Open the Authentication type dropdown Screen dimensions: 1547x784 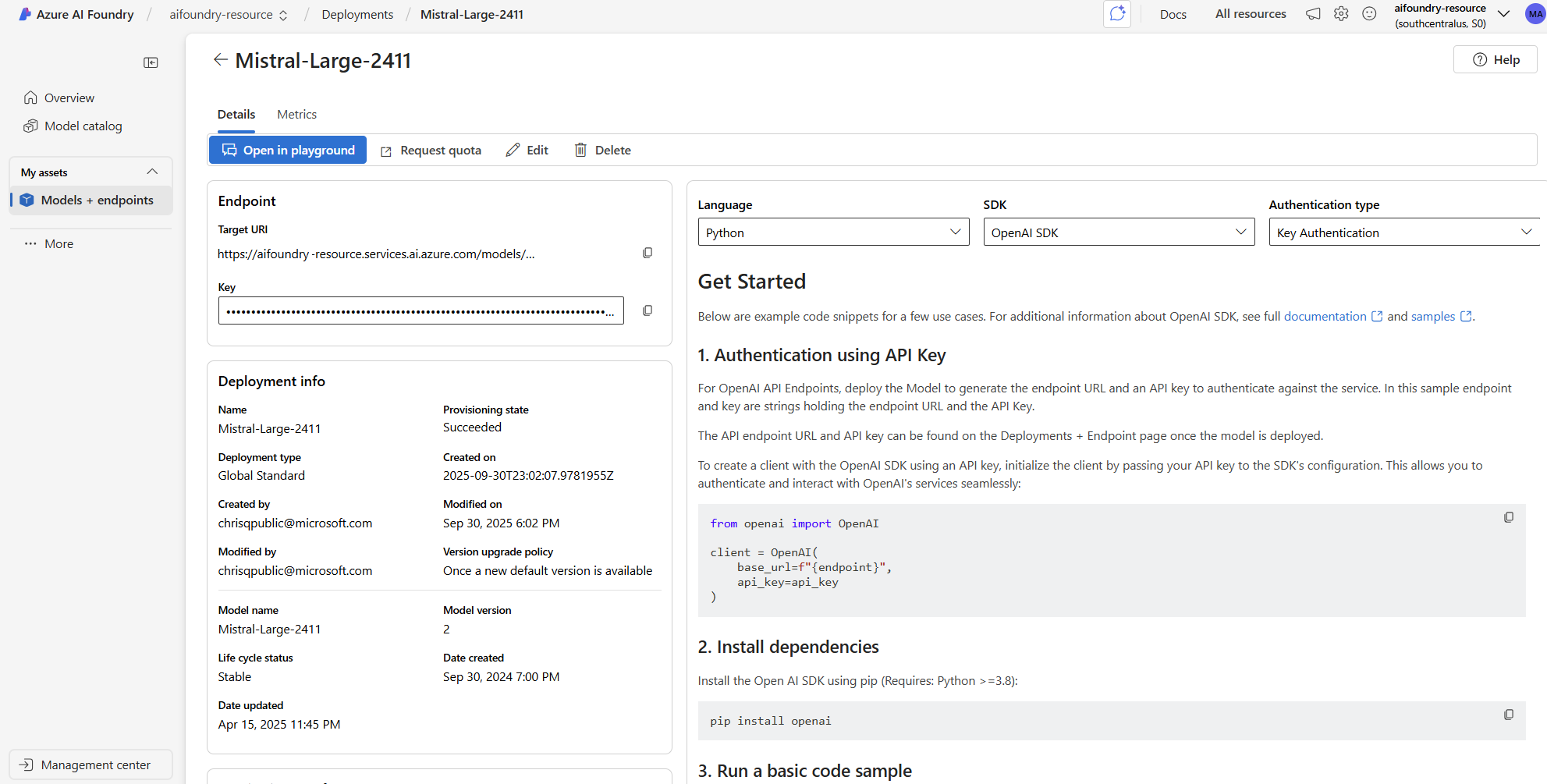tap(1404, 232)
